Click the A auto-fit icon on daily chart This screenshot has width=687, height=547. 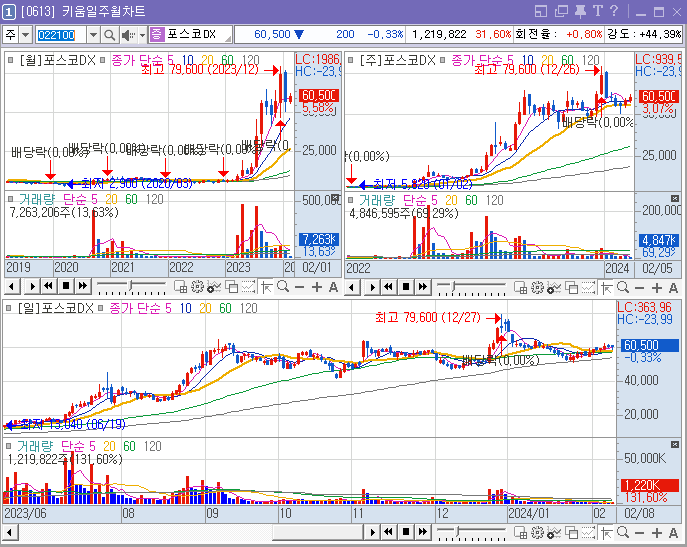click(x=673, y=533)
